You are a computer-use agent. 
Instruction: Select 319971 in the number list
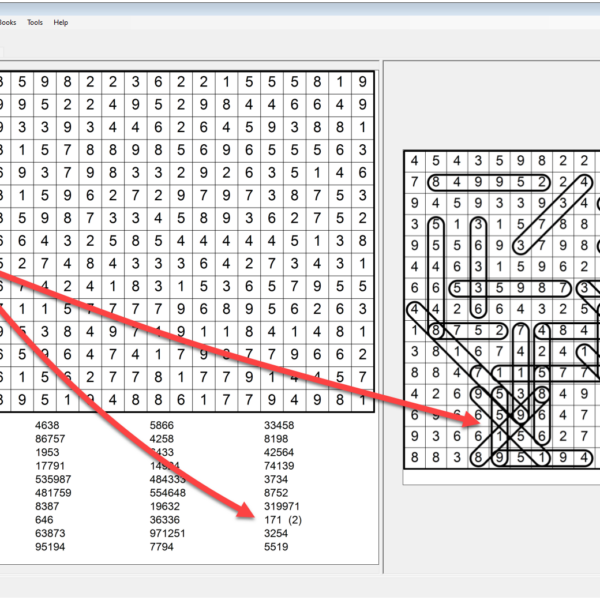tap(282, 507)
